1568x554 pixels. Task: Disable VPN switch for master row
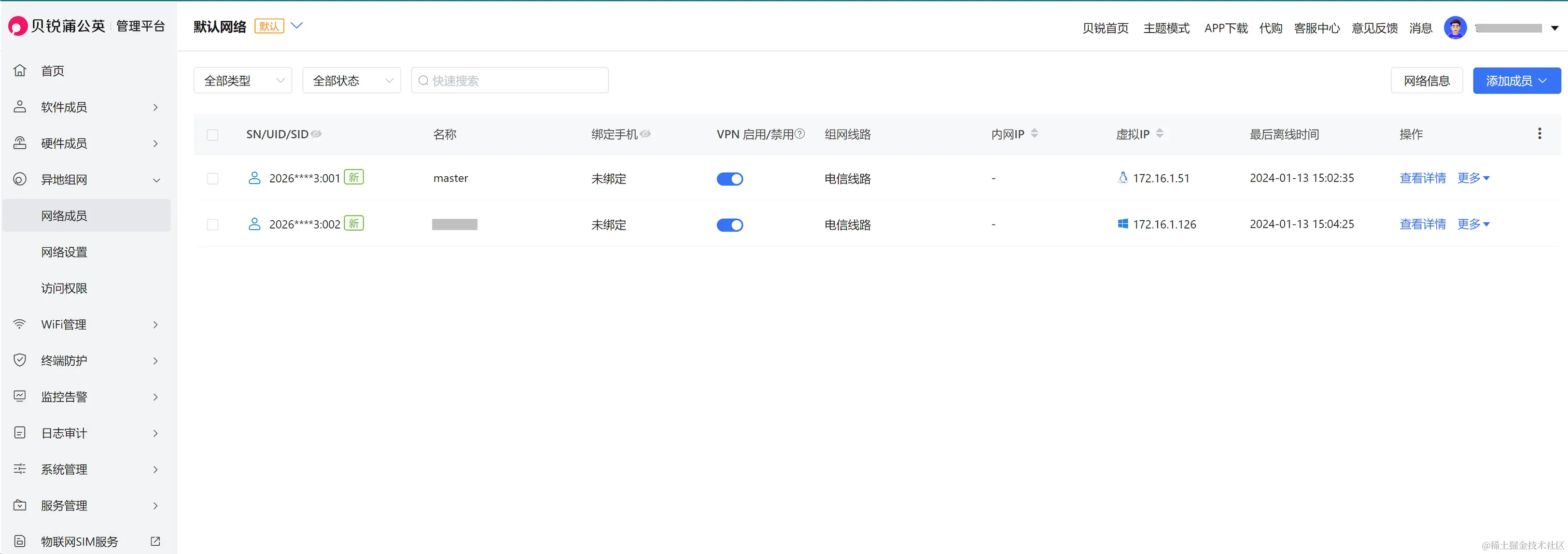pyautogui.click(x=730, y=179)
